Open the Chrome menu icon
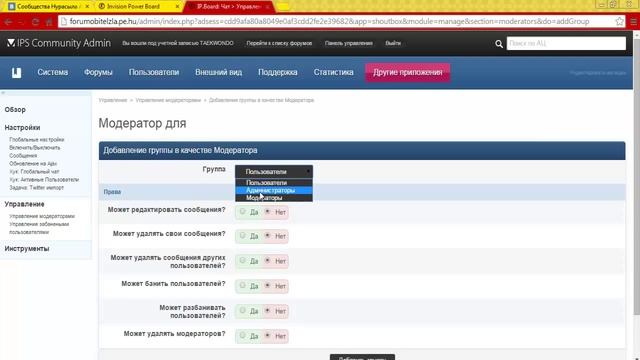The height and width of the screenshot is (360, 640). click(x=634, y=21)
